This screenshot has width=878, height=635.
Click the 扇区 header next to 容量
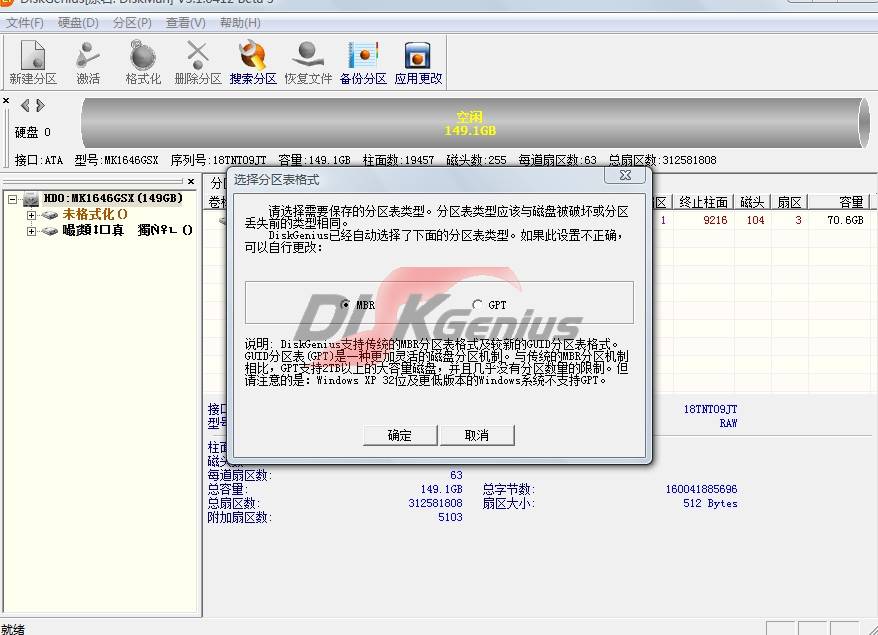(x=790, y=202)
